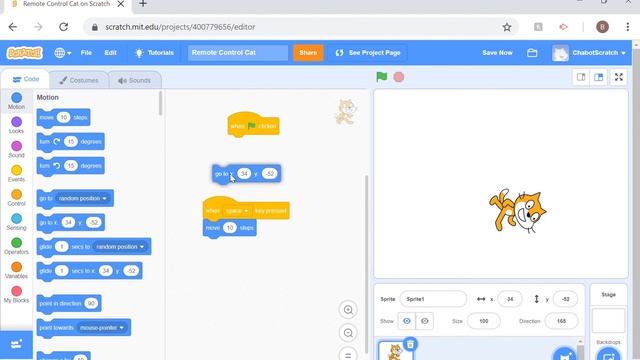Open the Chrome profile avatar B
Screen dimensions: 640x360
[x=602, y=27]
